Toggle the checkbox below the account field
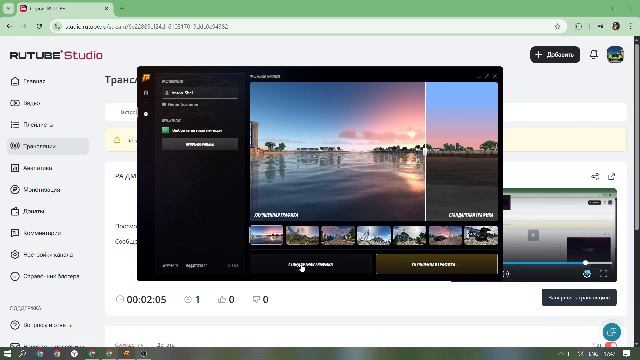This screenshot has height=360, width=640. pos(164,104)
